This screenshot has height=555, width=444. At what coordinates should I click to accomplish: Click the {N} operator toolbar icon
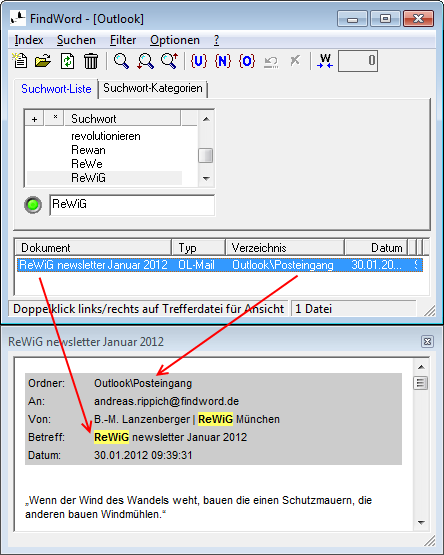pos(223,61)
